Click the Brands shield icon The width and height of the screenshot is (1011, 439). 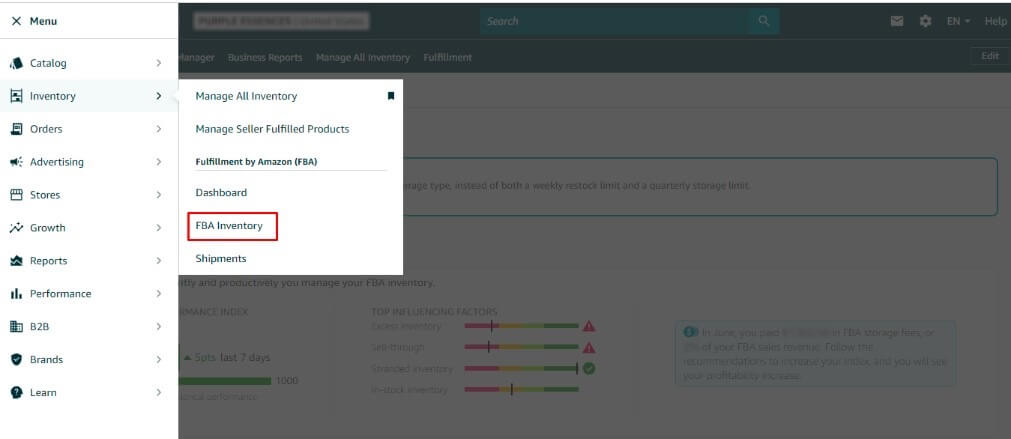(x=16, y=360)
